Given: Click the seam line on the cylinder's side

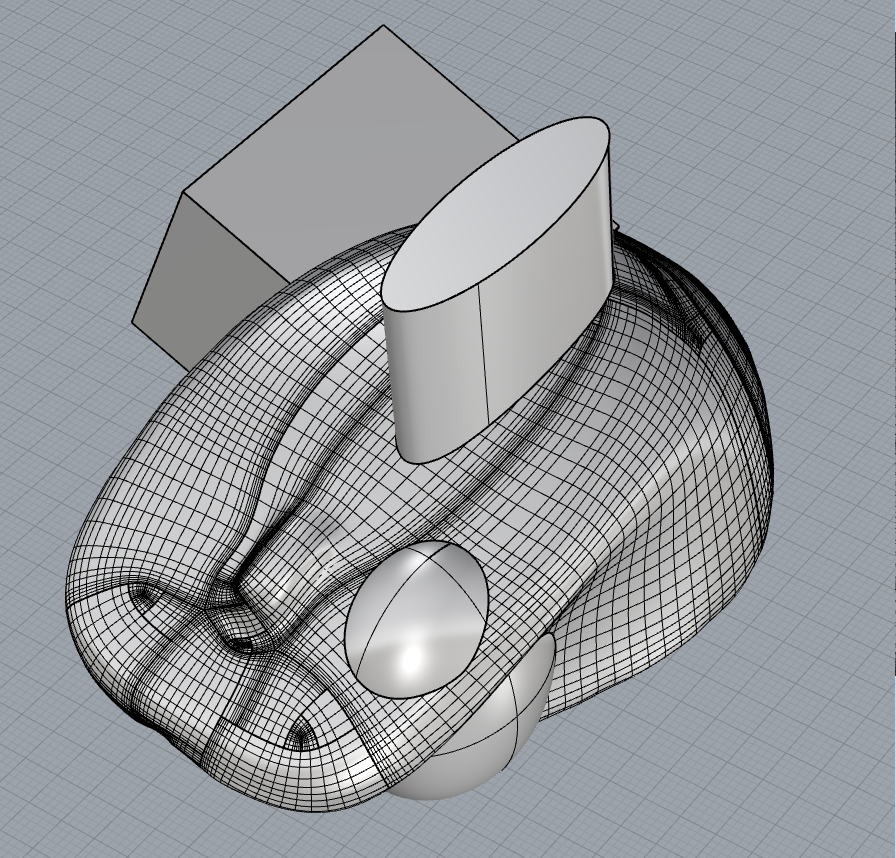Looking at the screenshot, I should pyautogui.click(x=483, y=354).
